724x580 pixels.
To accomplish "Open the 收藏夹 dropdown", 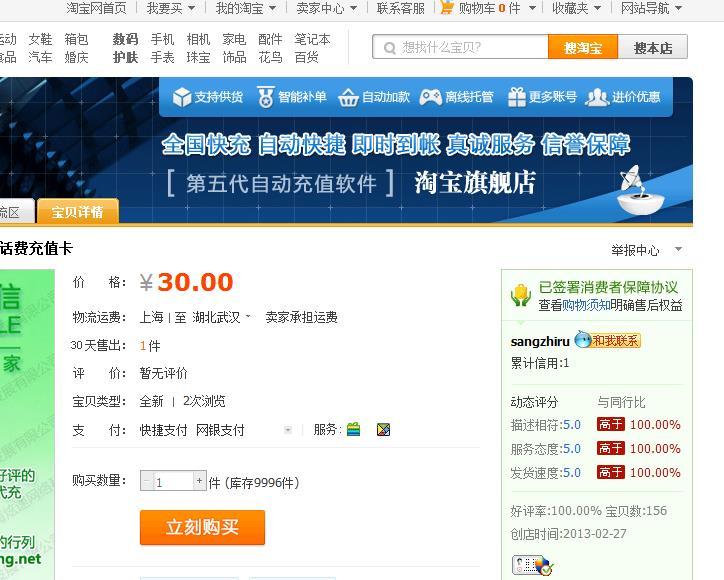I will [597, 8].
